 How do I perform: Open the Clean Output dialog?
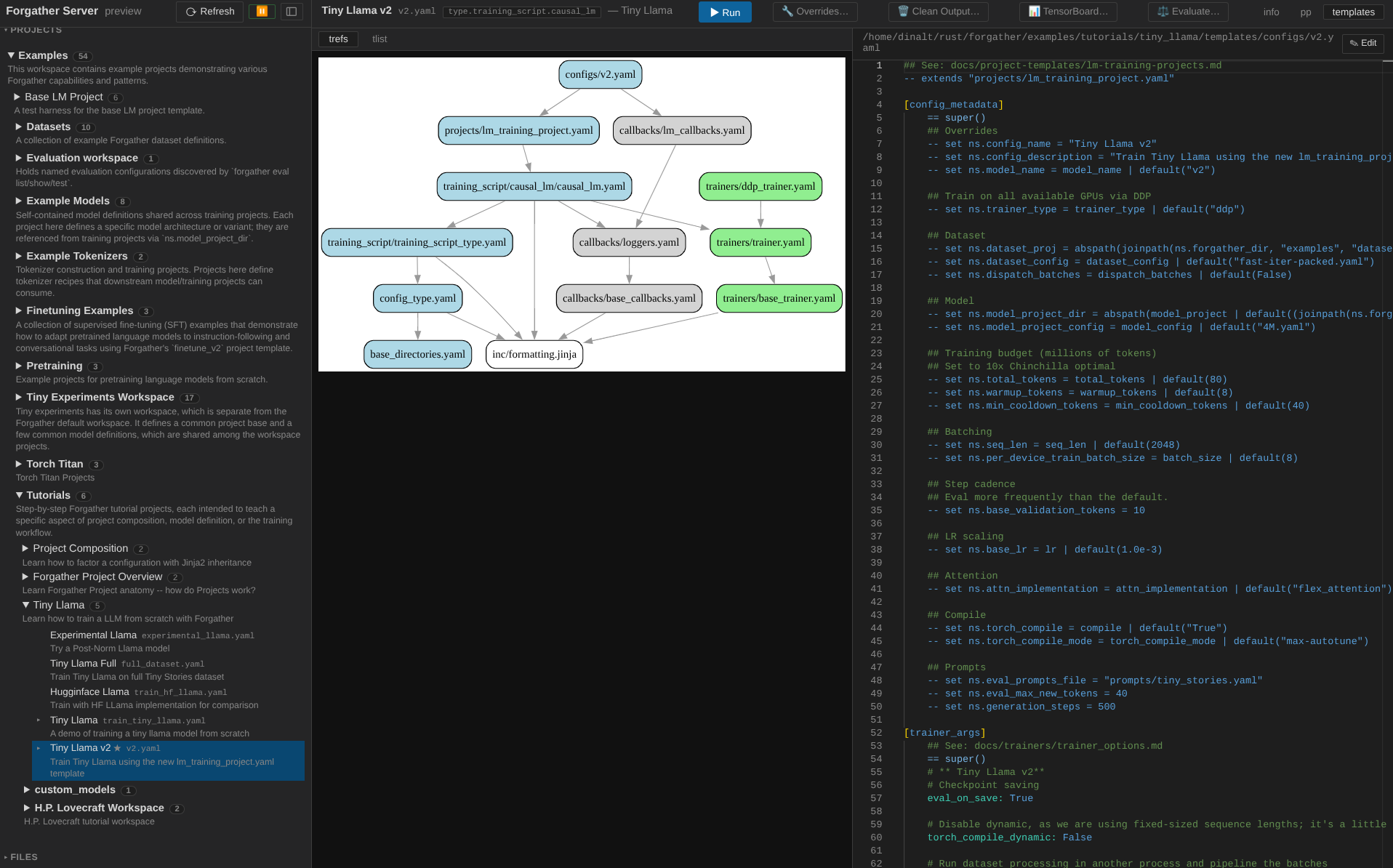938,12
